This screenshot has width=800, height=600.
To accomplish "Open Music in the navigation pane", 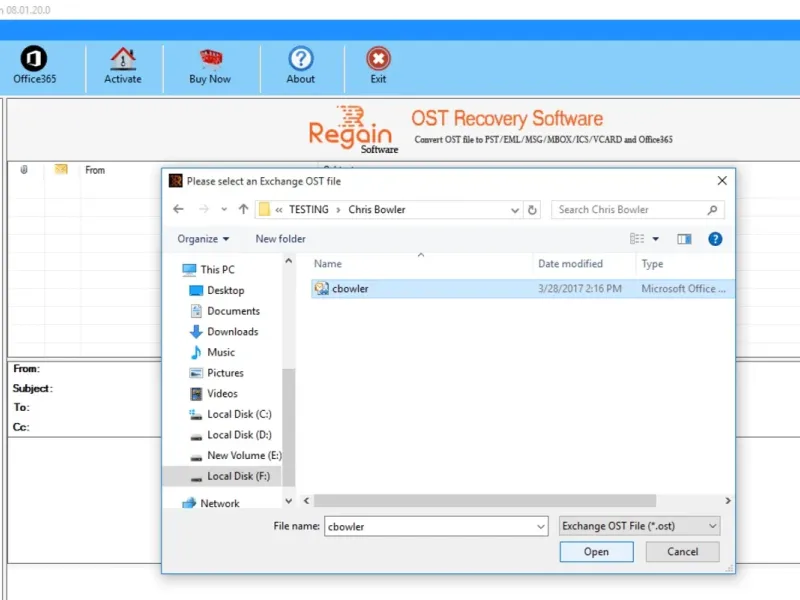I will click(220, 352).
